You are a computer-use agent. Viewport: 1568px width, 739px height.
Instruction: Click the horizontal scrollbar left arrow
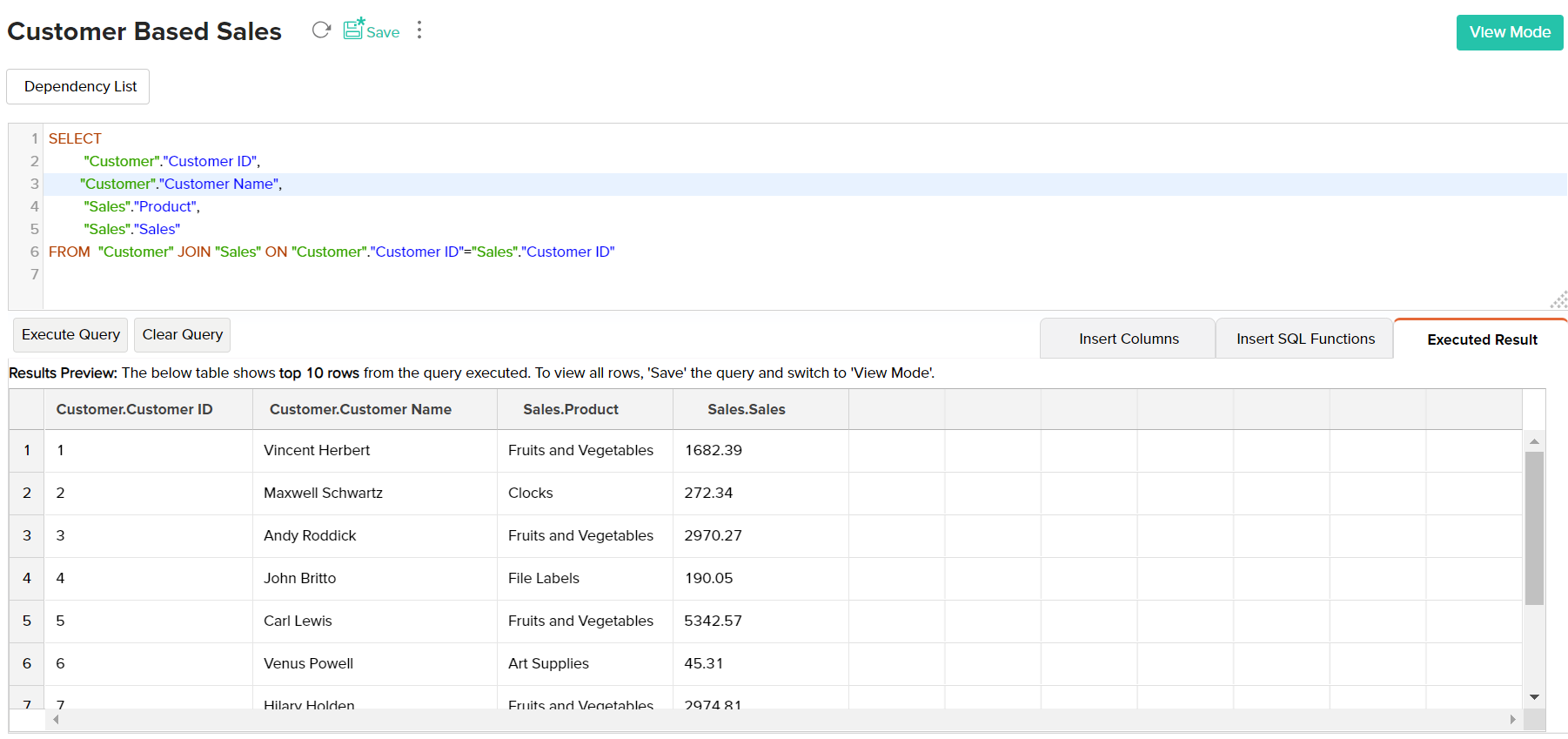pyautogui.click(x=57, y=720)
